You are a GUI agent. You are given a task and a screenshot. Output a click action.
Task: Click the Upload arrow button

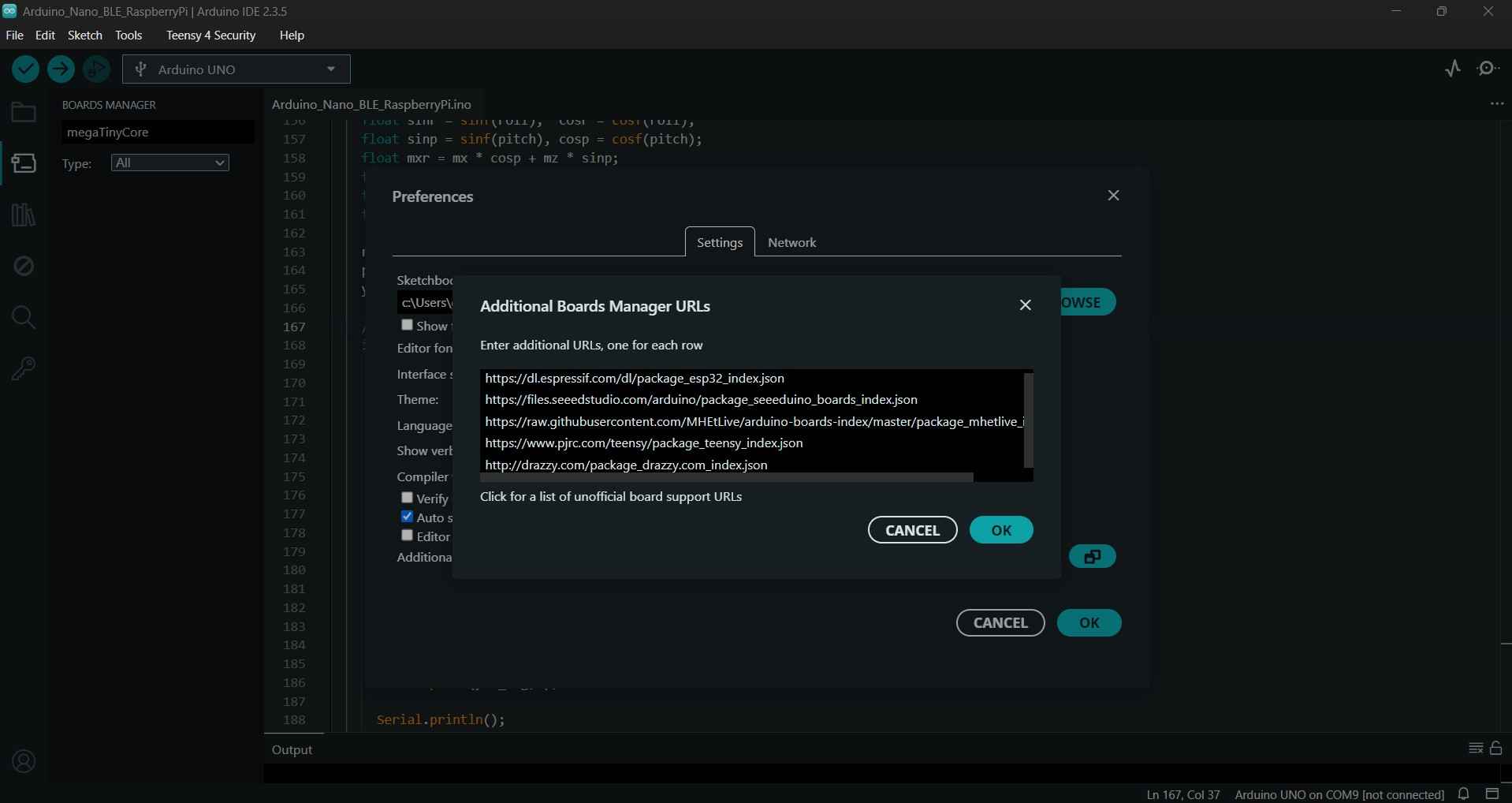pos(61,69)
